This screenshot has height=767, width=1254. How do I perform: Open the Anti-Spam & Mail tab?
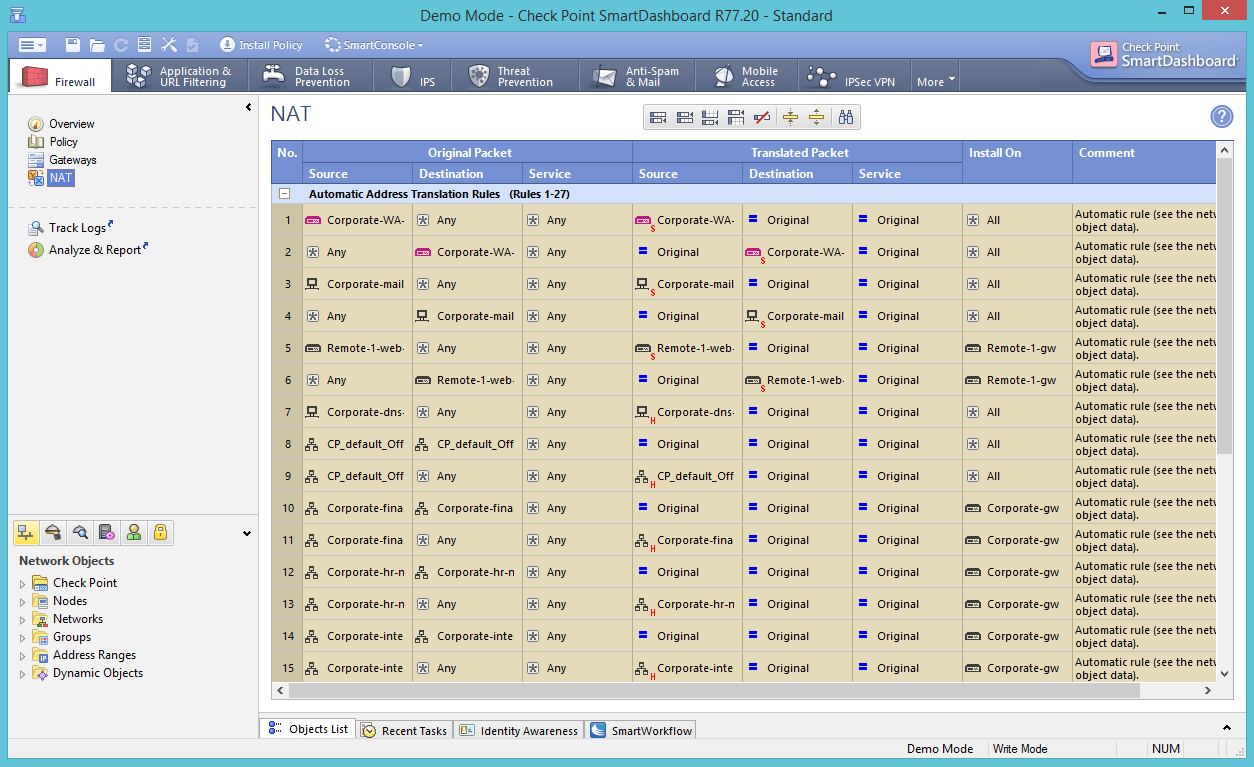639,77
